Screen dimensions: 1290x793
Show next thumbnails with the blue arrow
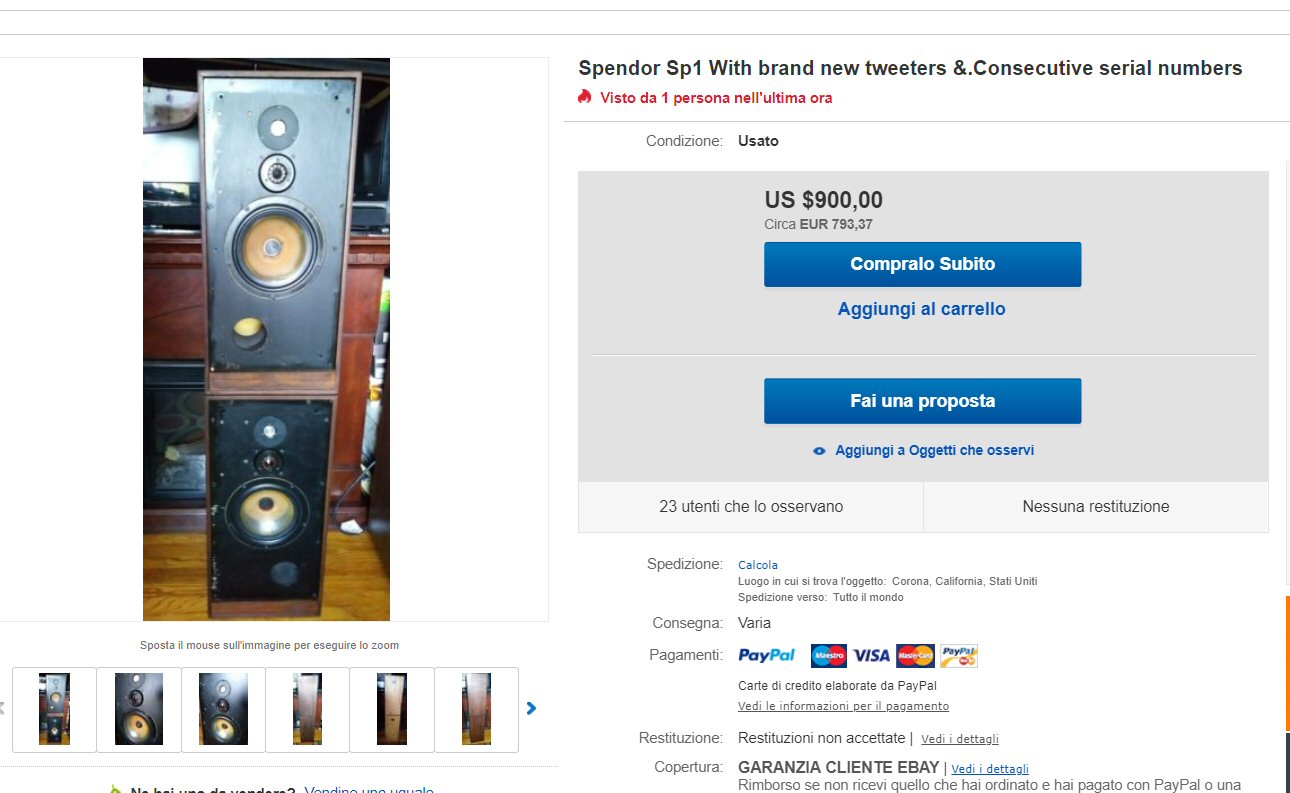[531, 708]
